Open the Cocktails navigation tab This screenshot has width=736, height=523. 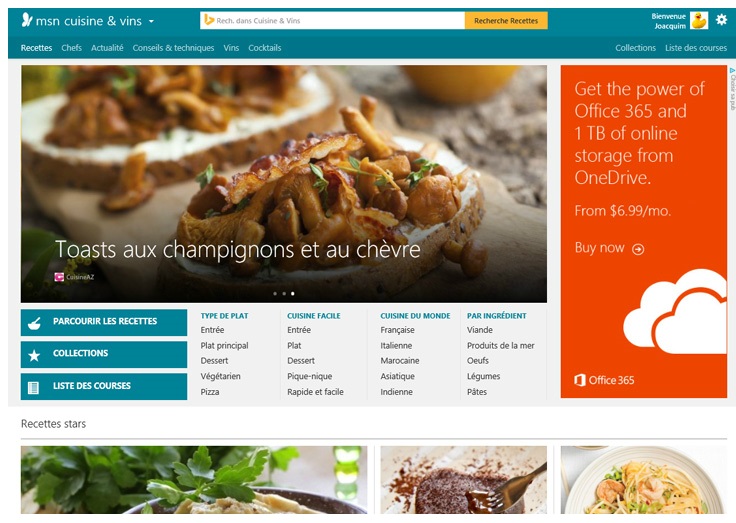[x=265, y=48]
